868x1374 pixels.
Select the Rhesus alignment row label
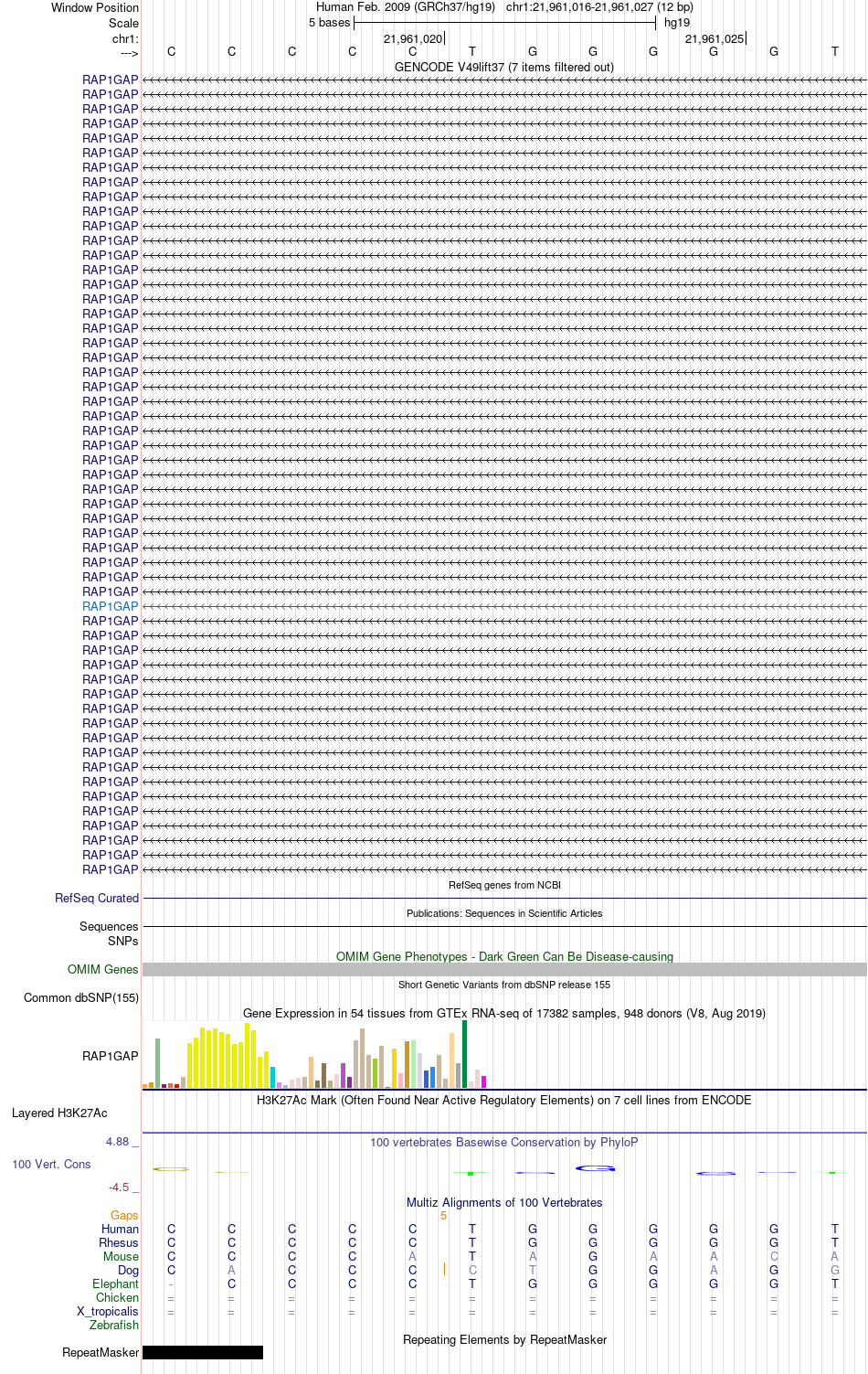119,1242
